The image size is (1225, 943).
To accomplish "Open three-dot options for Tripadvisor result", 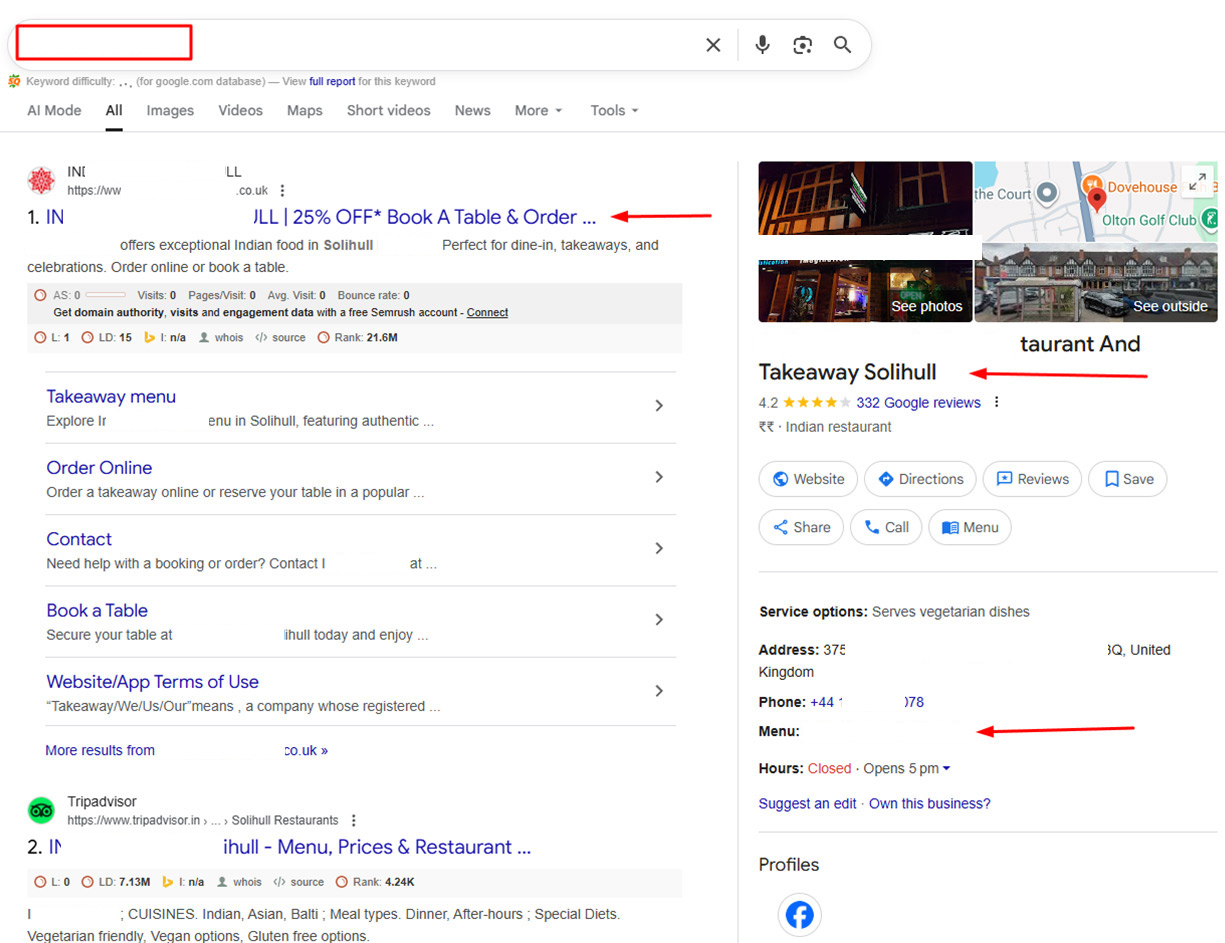I will pos(354,820).
